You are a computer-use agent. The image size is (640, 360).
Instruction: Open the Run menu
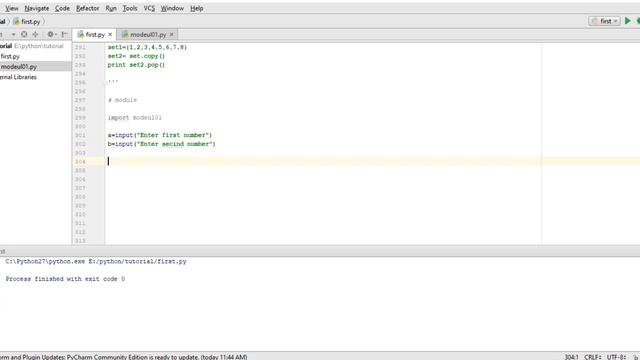111,8
